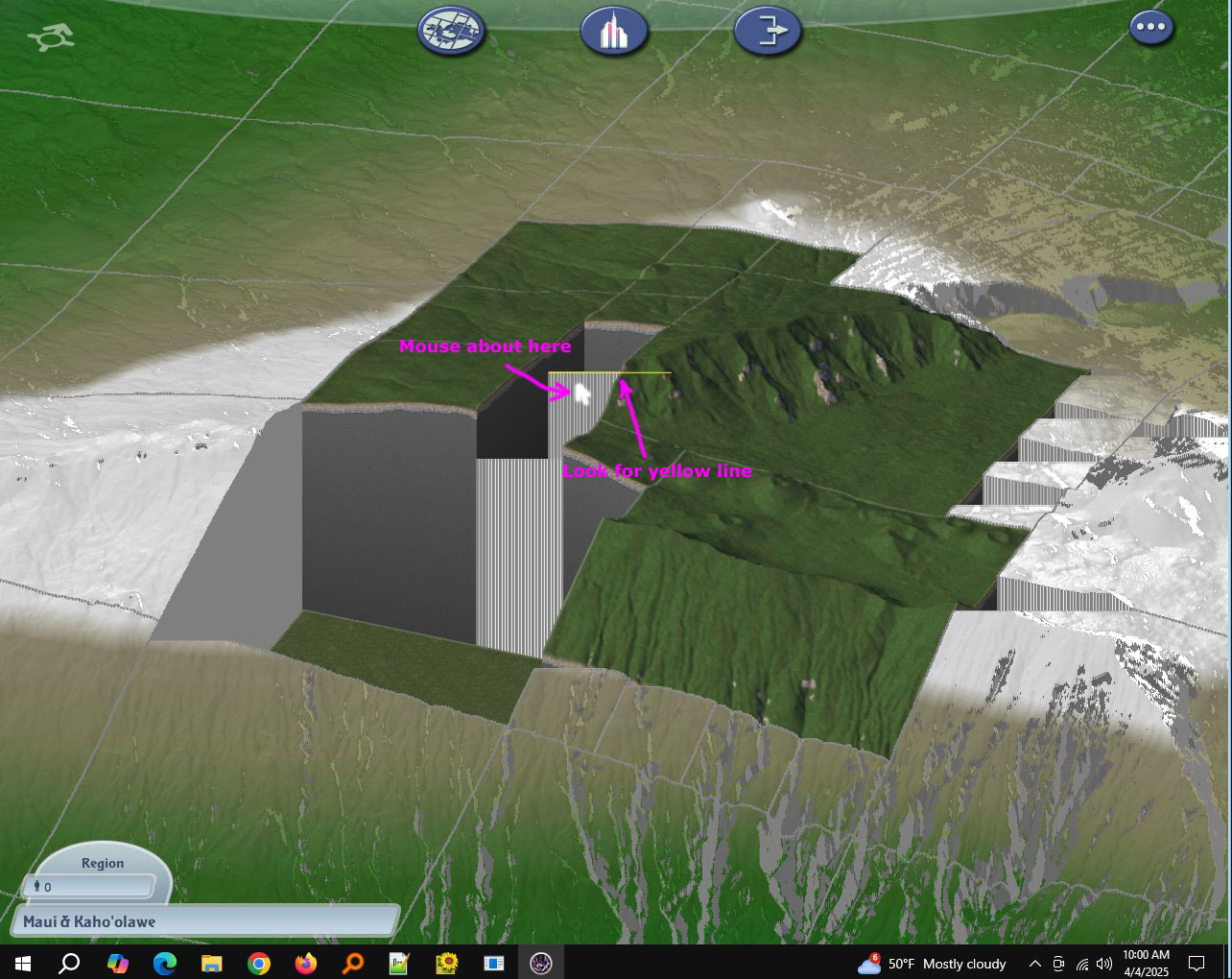Click the Region label tab
1232x979 pixels.
click(x=103, y=863)
